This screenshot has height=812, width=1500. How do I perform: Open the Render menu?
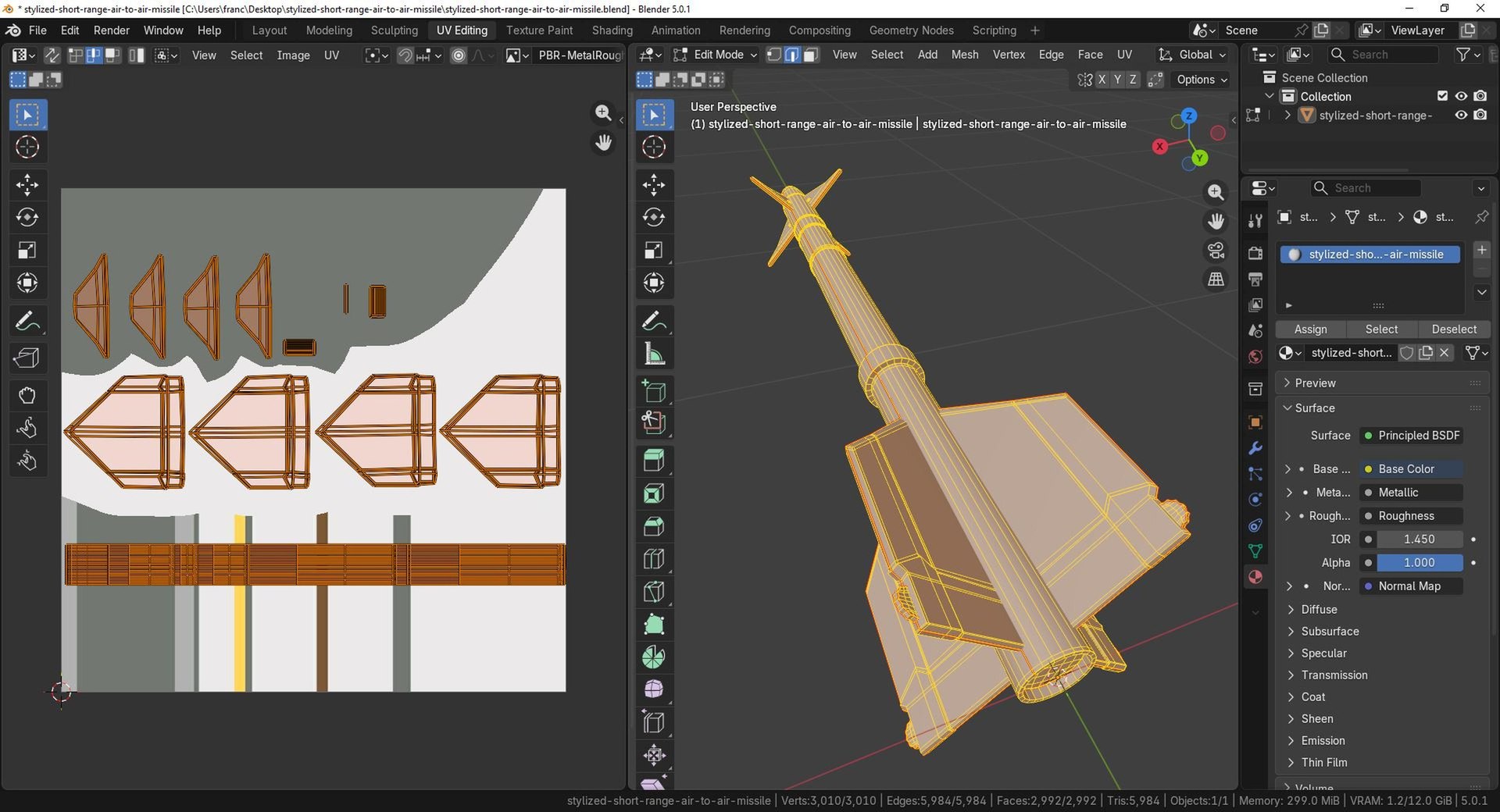(111, 30)
